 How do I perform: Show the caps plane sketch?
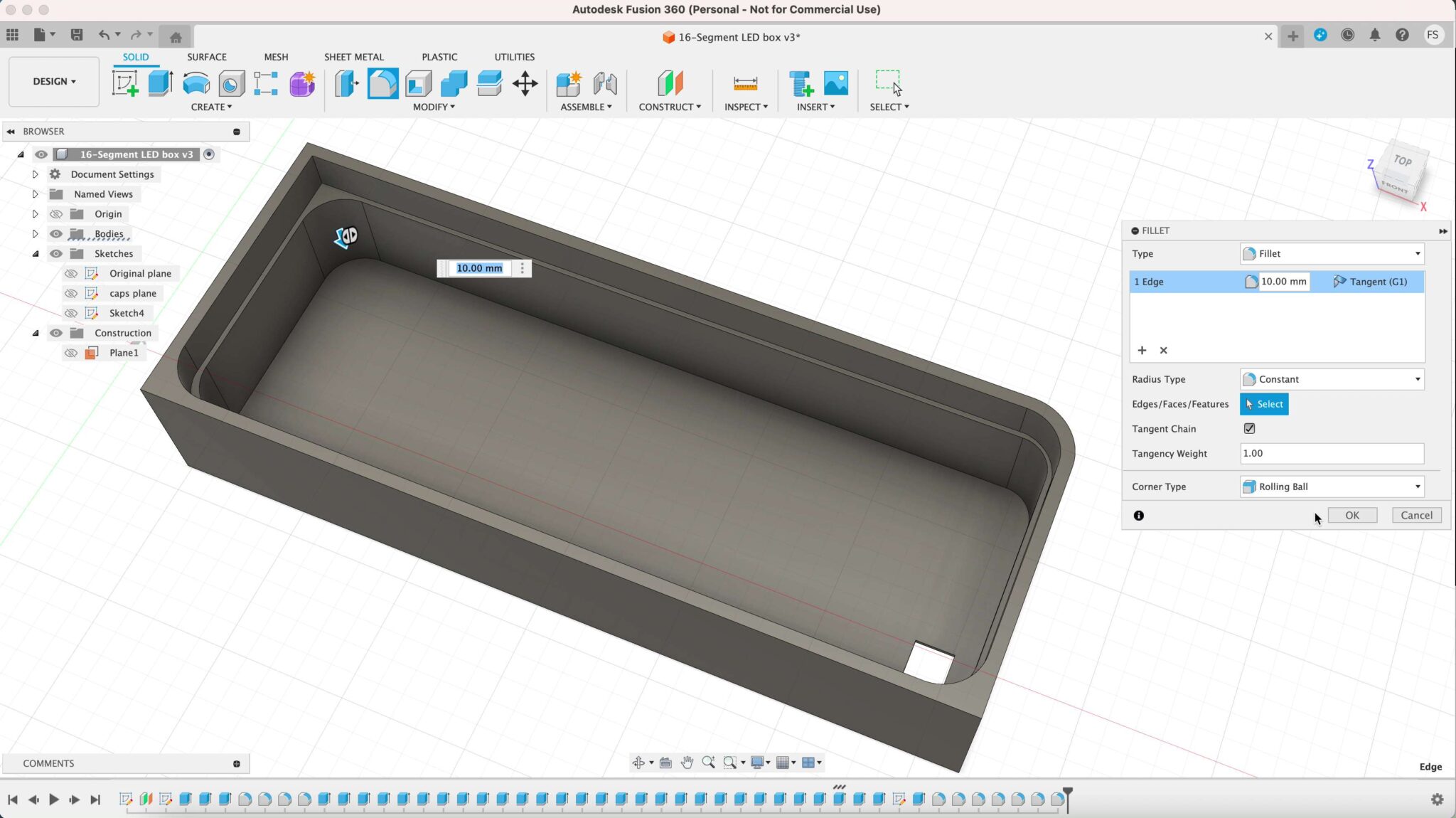point(70,293)
